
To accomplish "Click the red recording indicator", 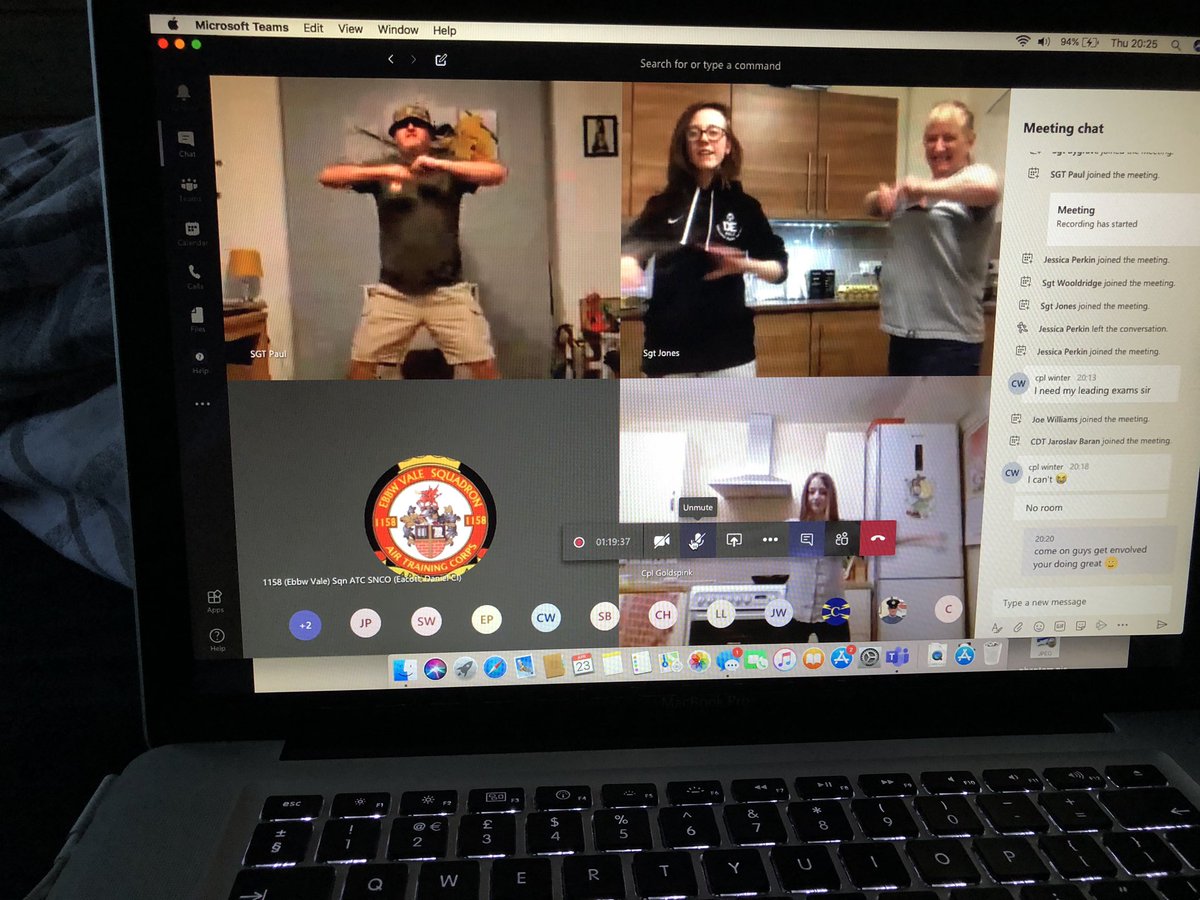I will pos(578,542).
